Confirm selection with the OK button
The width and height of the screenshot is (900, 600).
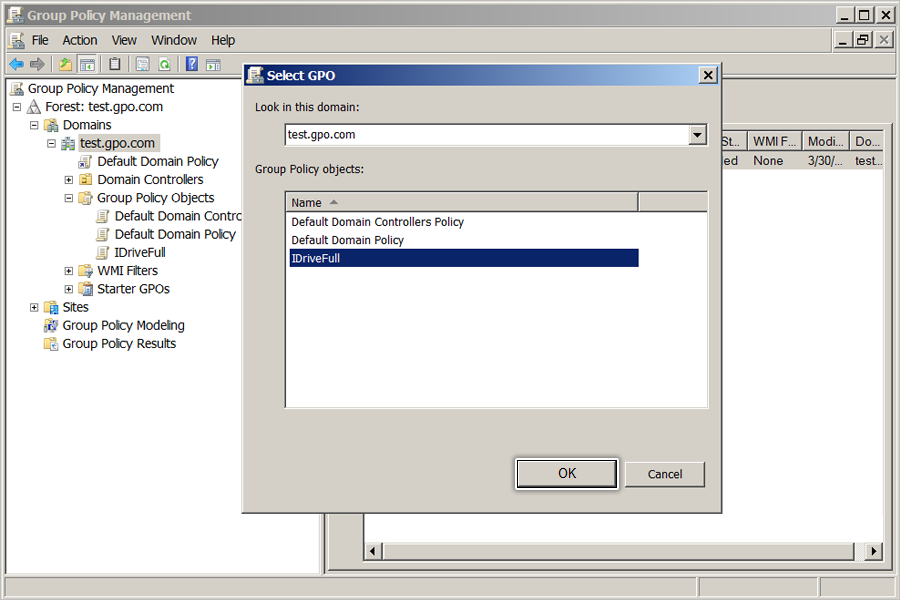567,474
